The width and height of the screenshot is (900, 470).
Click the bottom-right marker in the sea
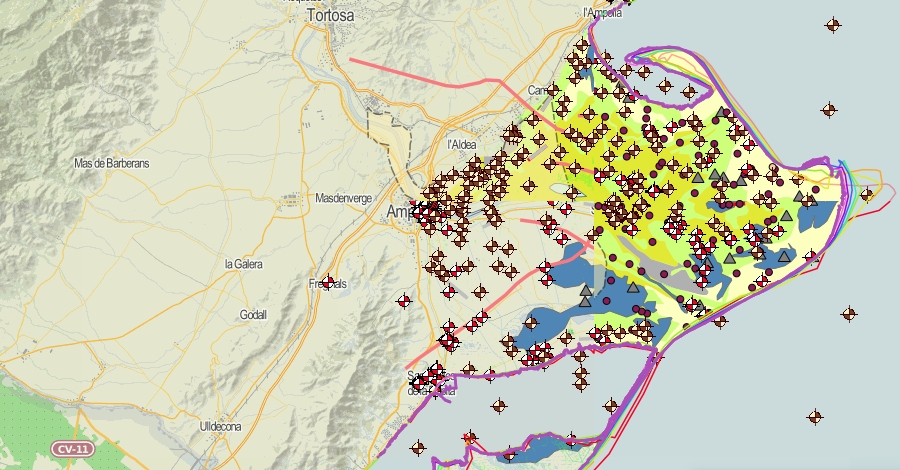[x=815, y=417]
